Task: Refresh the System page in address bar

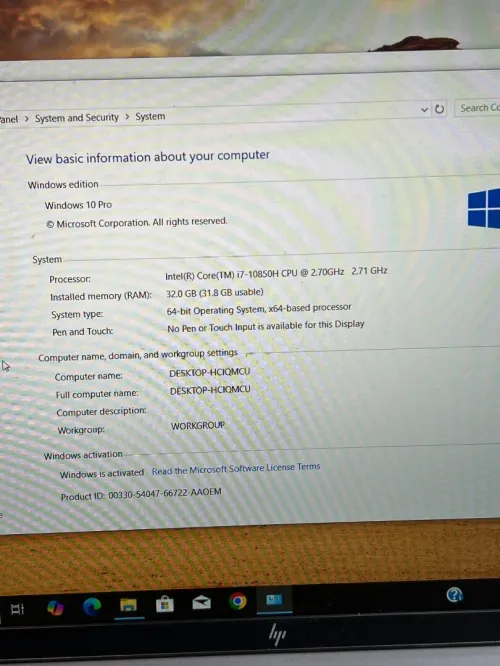Action: tap(440, 109)
